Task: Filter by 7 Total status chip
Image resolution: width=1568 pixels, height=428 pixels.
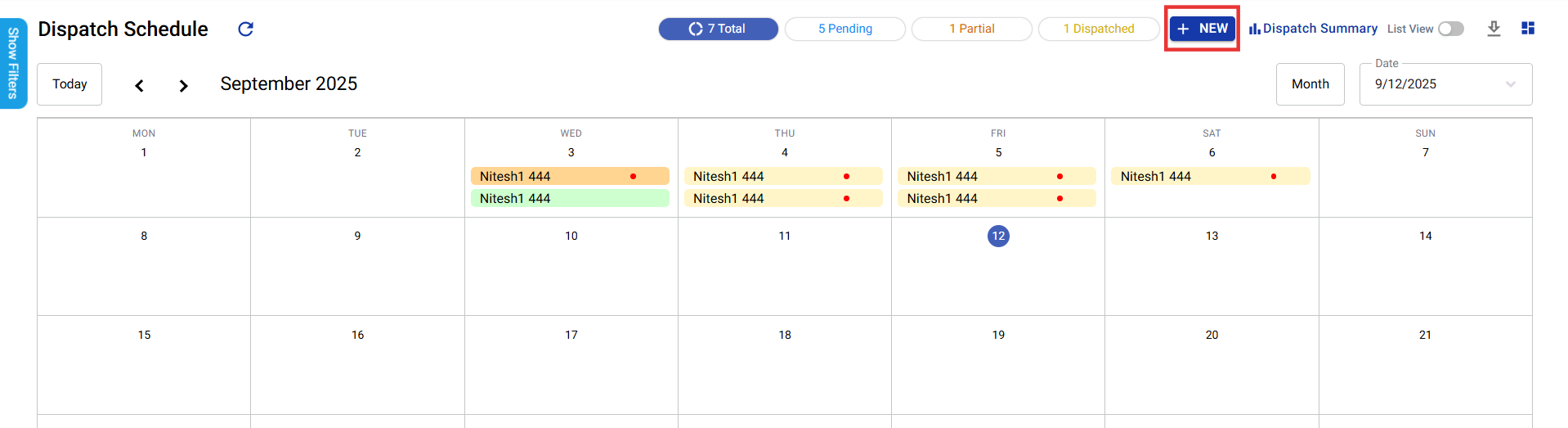Action: [718, 29]
